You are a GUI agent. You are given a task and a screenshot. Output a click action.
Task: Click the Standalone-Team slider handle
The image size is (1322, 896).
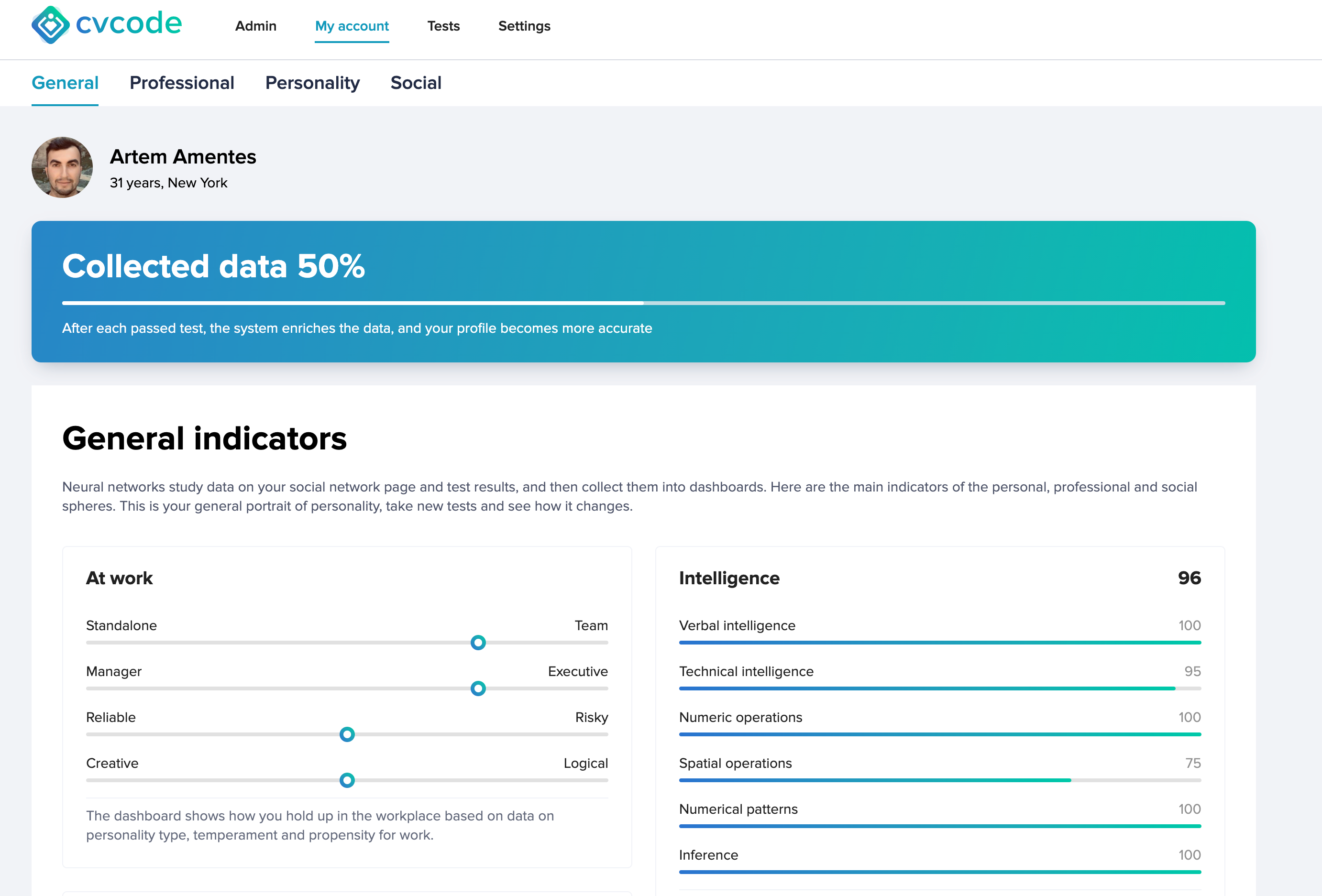(478, 643)
